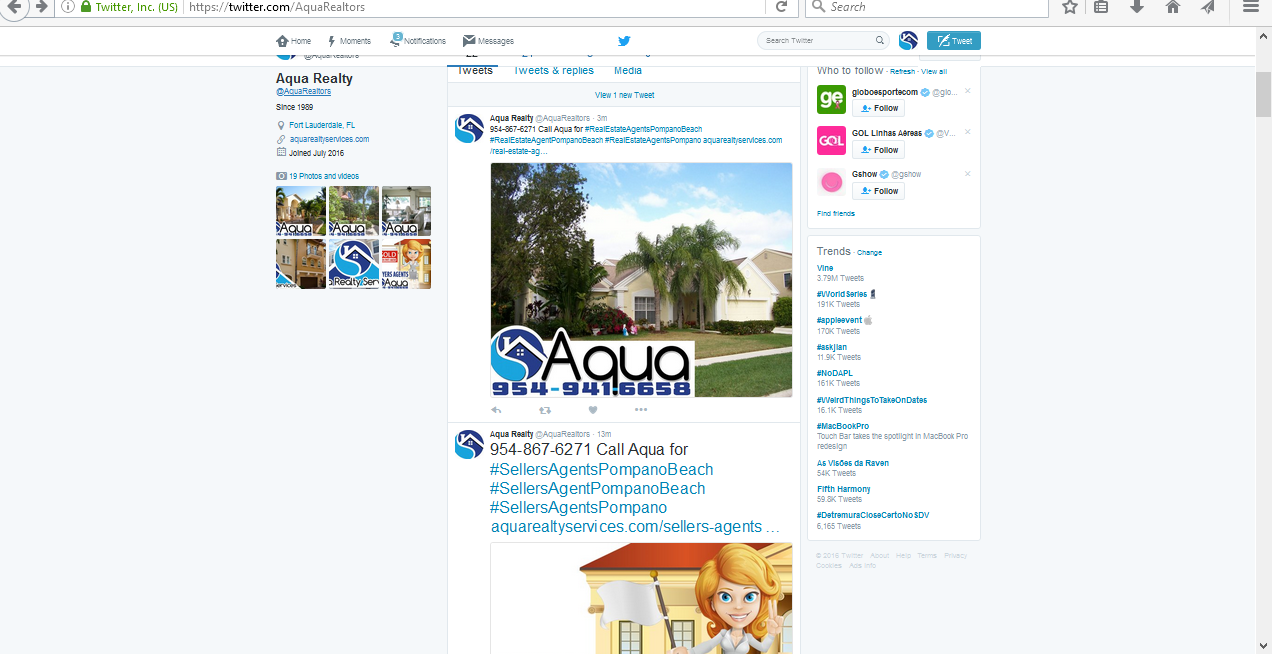Dismiss the globoesportecom follow suggestion
Image resolution: width=1272 pixels, height=654 pixels.
[967, 91]
